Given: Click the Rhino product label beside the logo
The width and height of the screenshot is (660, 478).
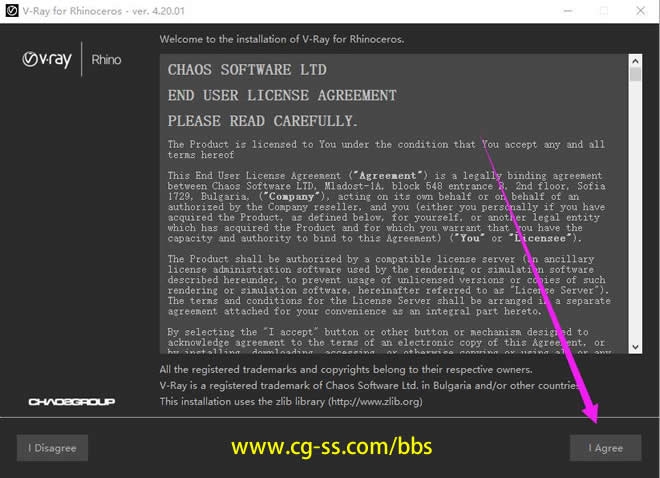Looking at the screenshot, I should coord(106,59).
